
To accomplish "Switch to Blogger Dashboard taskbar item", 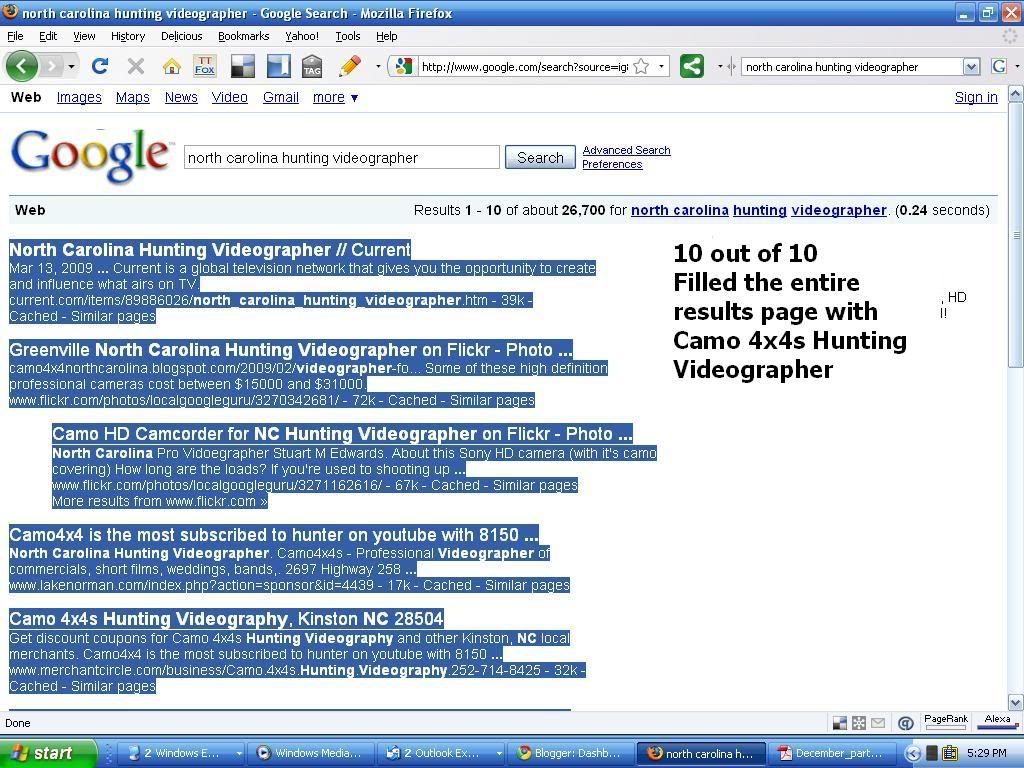I will pos(570,753).
